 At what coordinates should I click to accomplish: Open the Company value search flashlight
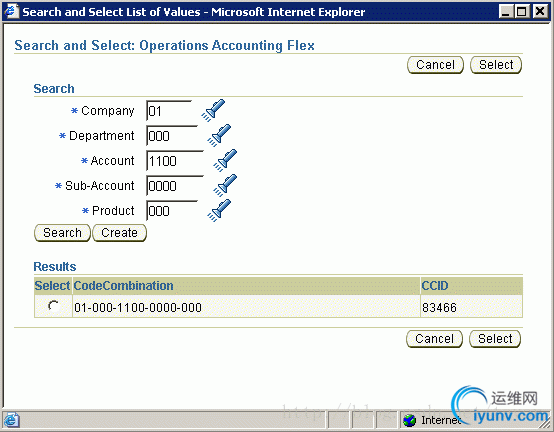[213, 111]
